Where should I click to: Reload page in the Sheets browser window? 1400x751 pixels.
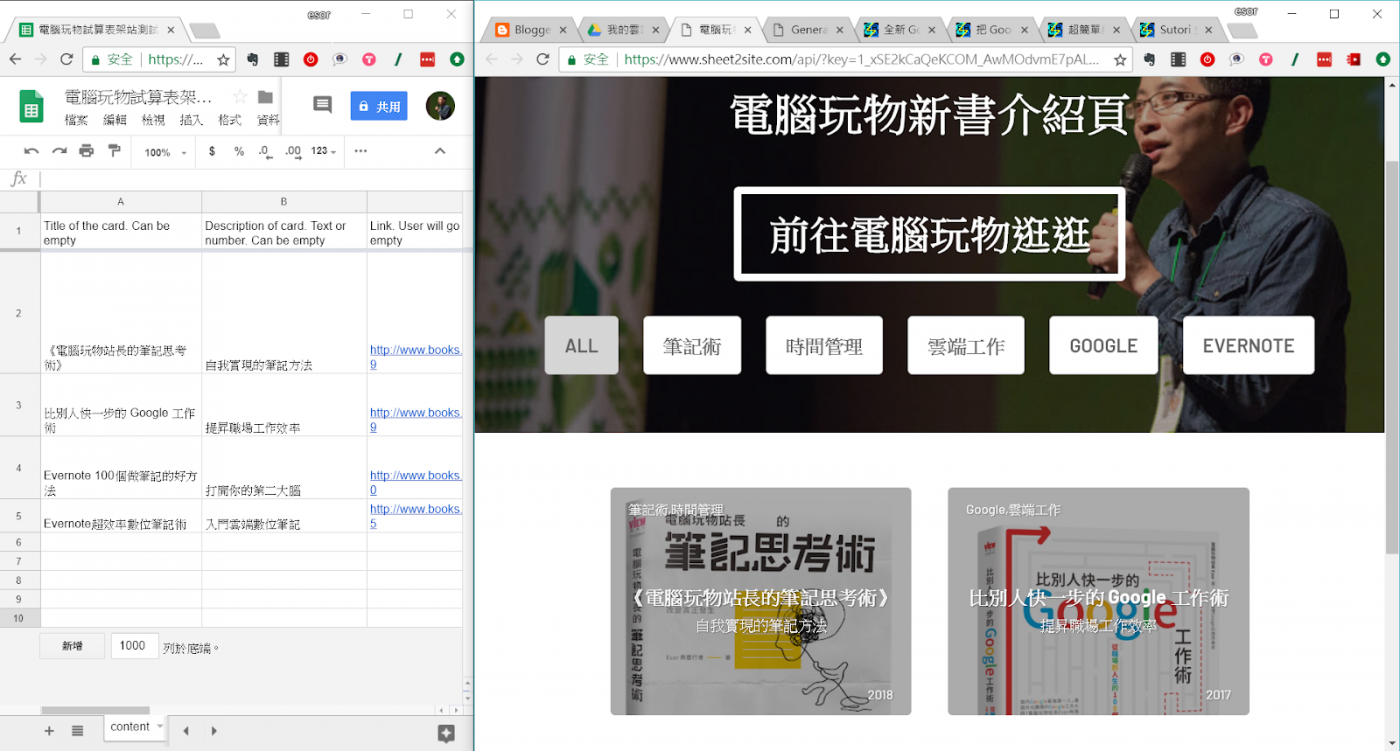point(68,60)
